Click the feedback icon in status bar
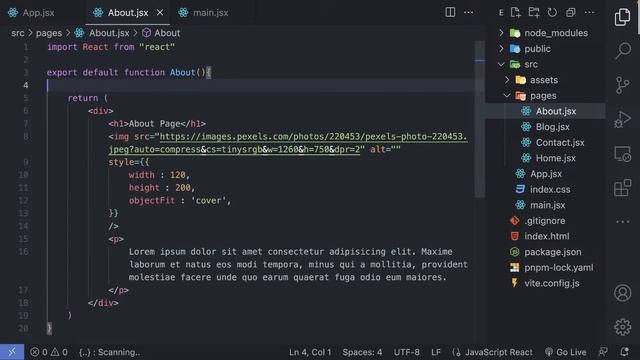 tap(603, 352)
